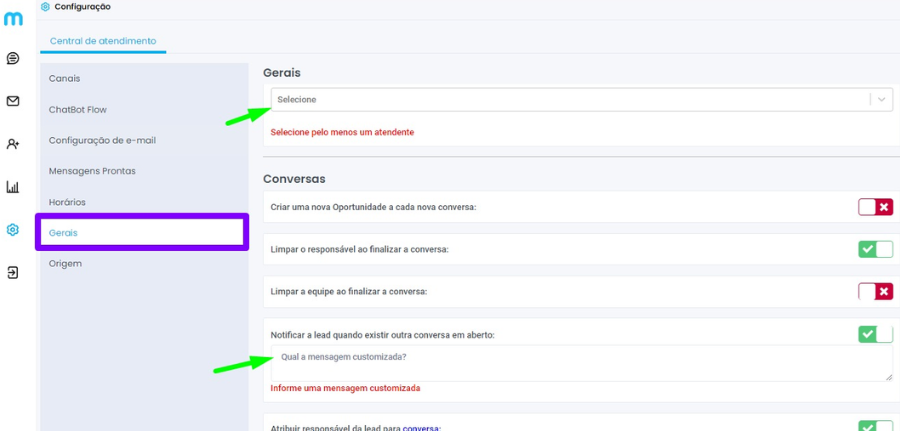This screenshot has height=431, width=900.
Task: Click the blue M logo icon
Action: 13,18
